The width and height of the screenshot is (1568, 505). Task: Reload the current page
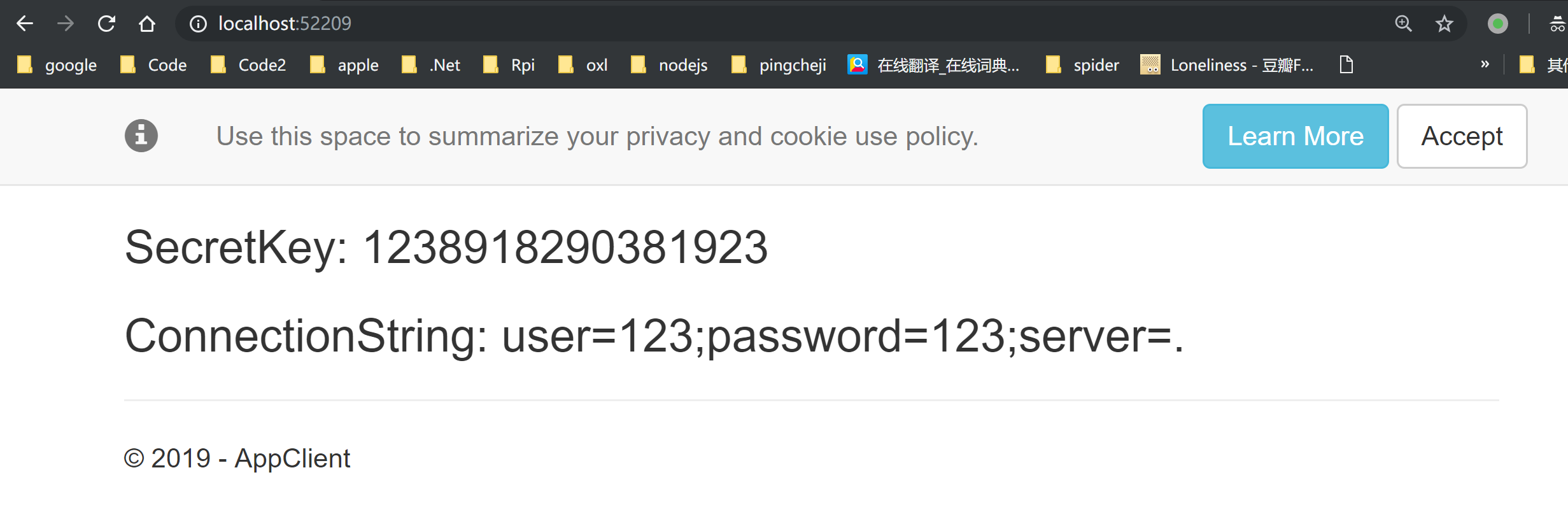(x=106, y=24)
